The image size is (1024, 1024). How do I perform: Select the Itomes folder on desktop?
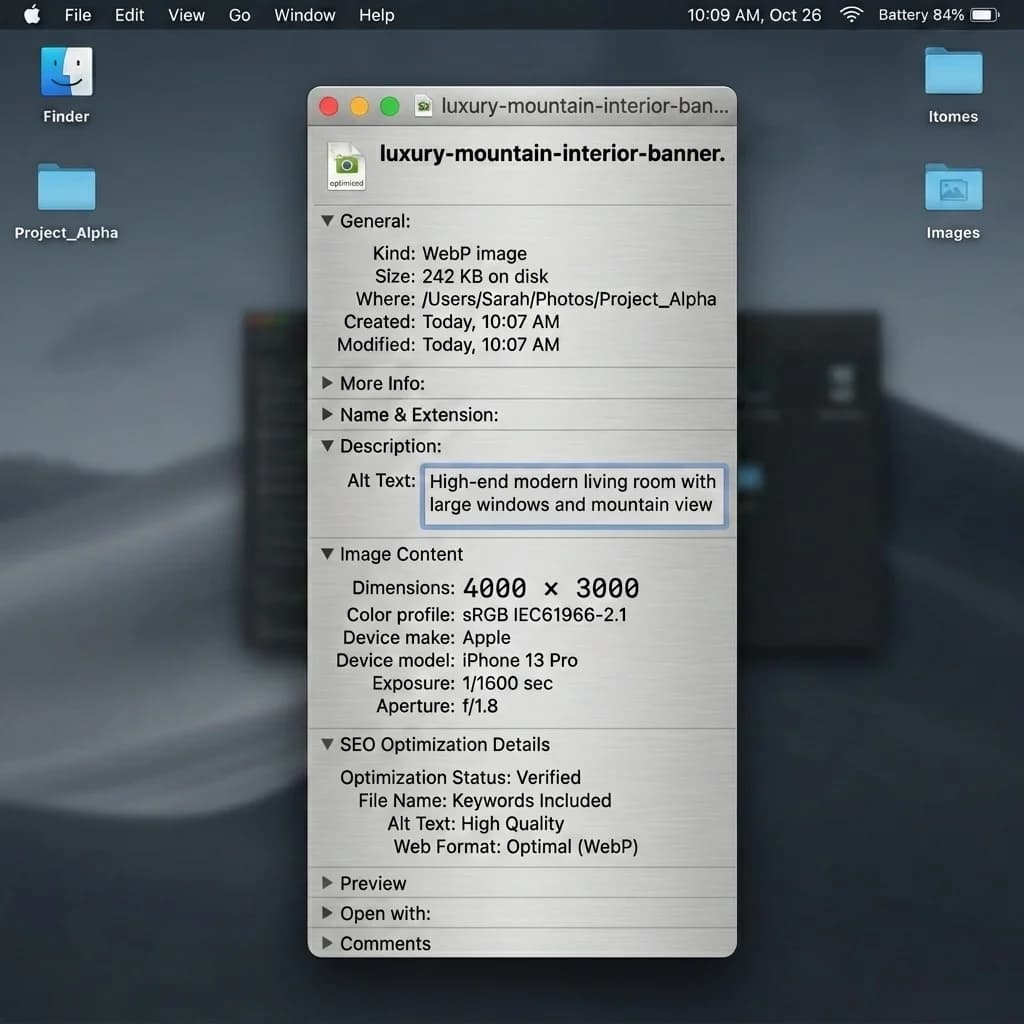click(x=953, y=71)
